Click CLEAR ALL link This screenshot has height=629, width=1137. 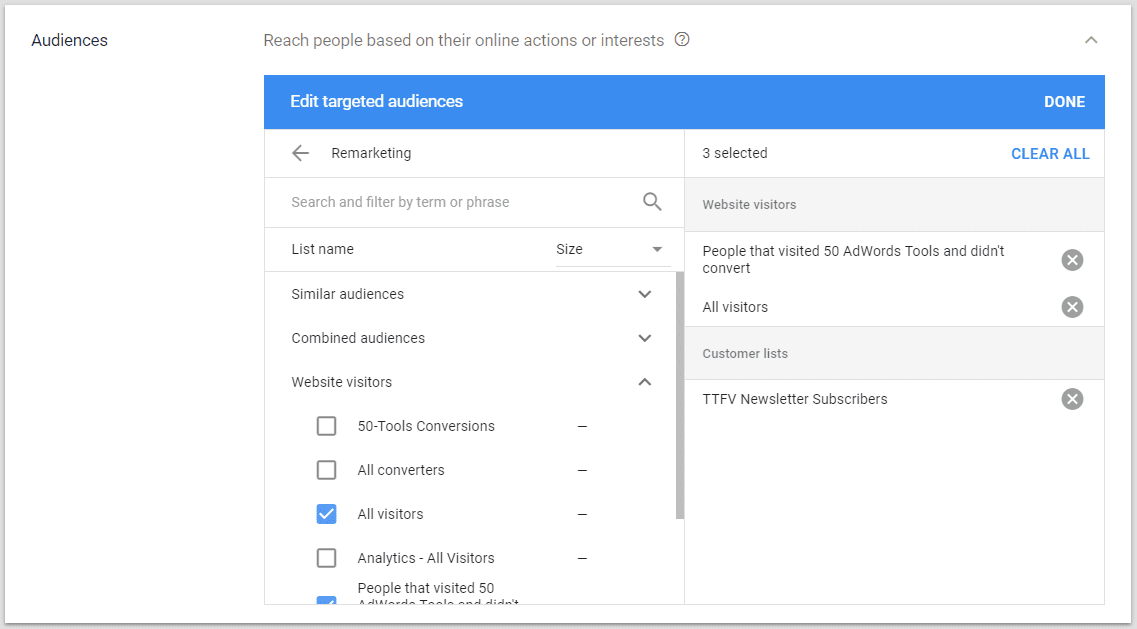pos(1050,154)
